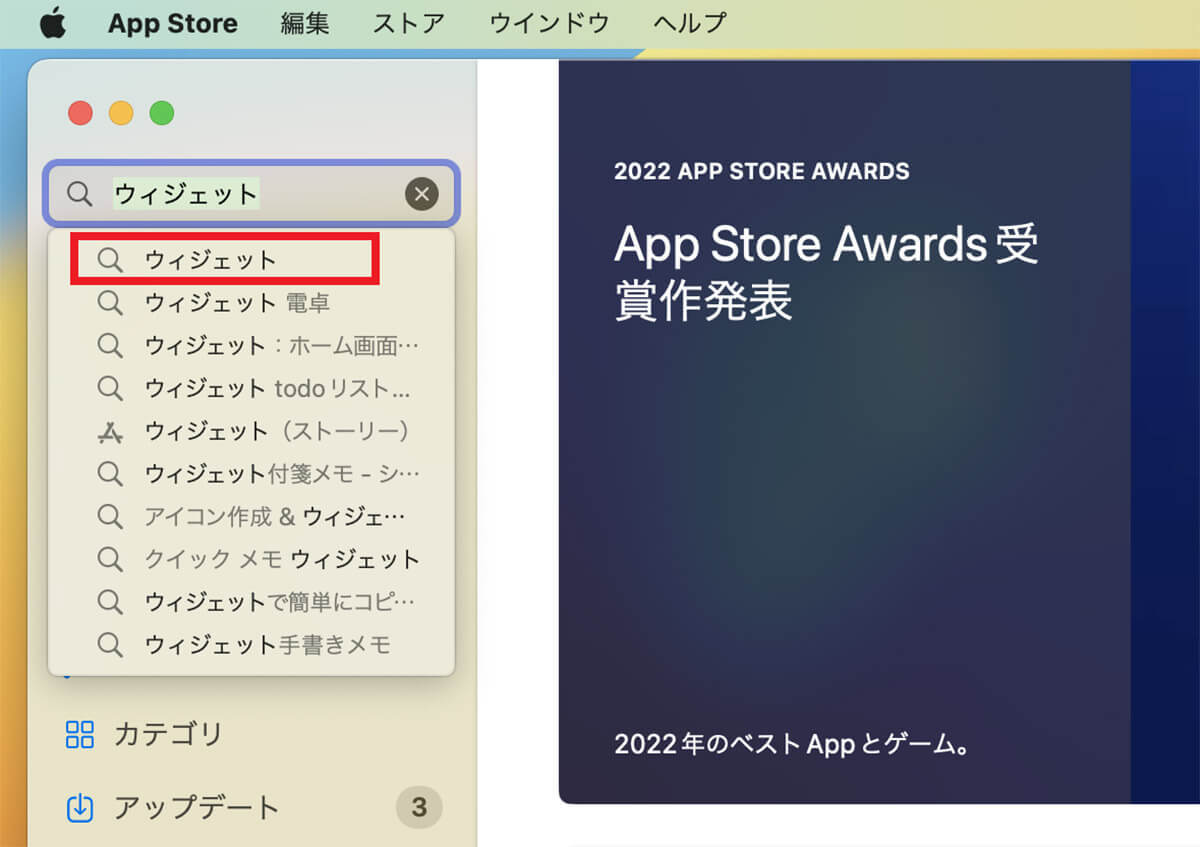Click the カテゴリ grid icon
Screen dimensions: 1200x847
pyautogui.click(x=79, y=735)
